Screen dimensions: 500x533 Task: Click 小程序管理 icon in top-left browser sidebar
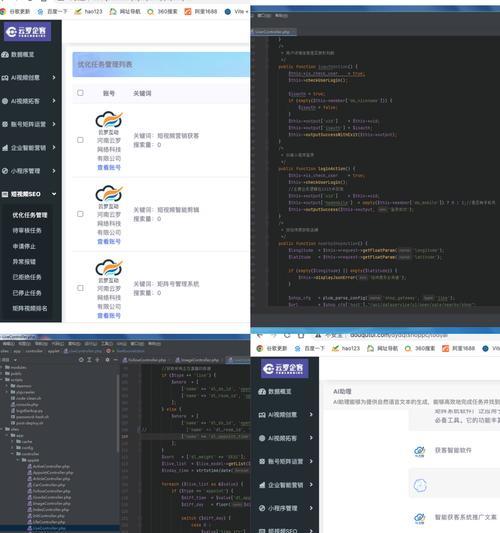click(5, 171)
